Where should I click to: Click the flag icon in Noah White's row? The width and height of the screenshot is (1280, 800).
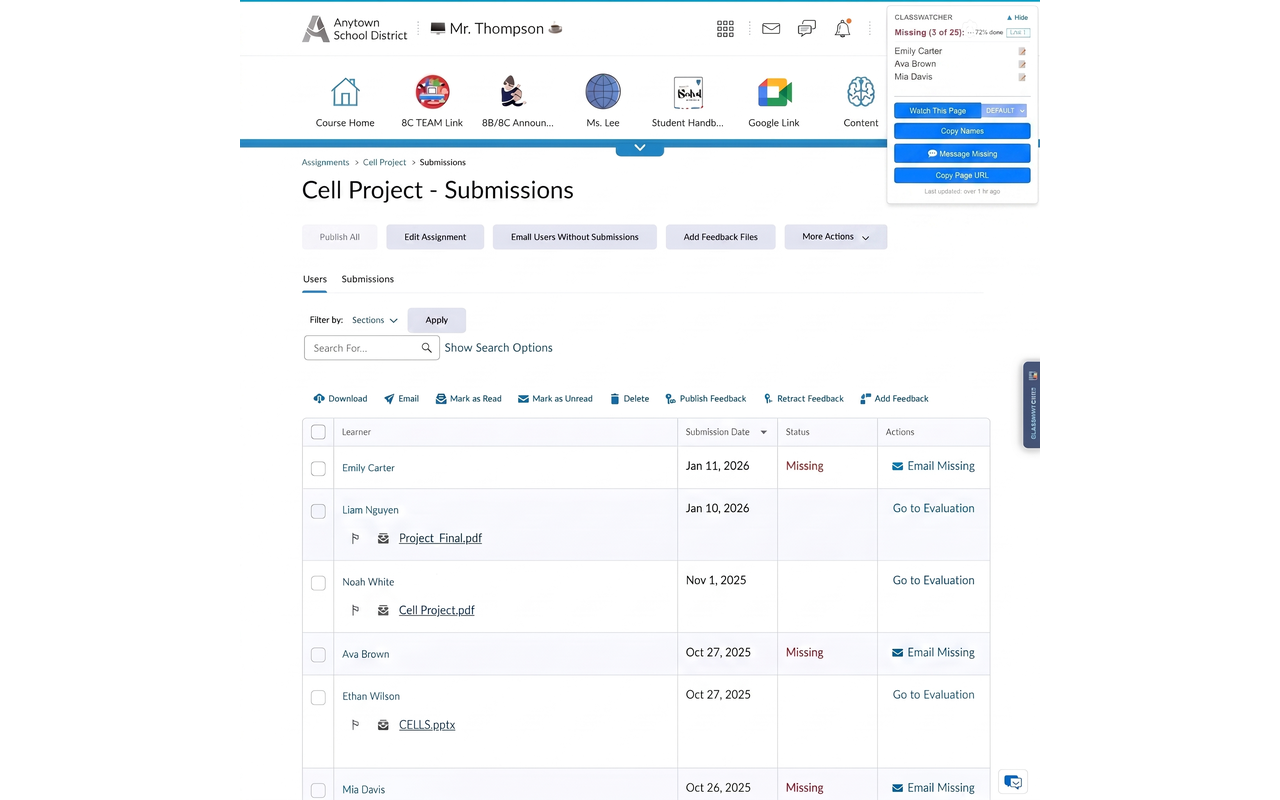point(355,610)
